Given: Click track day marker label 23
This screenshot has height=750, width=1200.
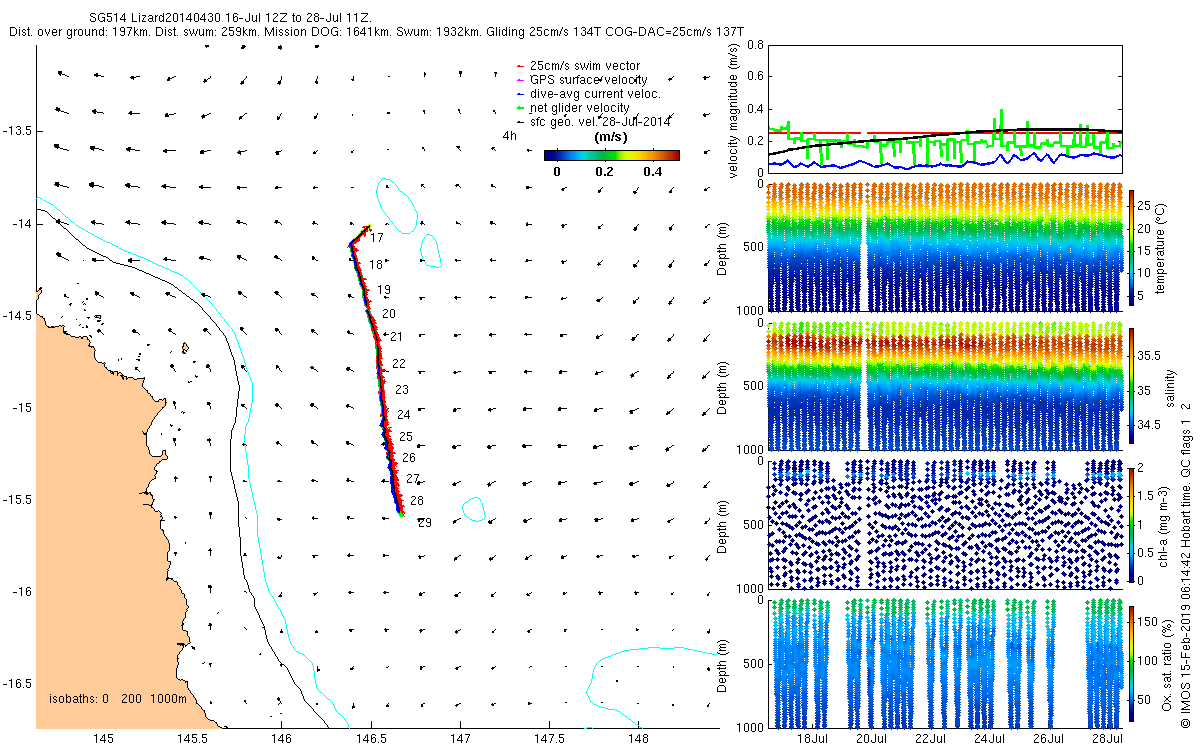Looking at the screenshot, I should tap(402, 390).
